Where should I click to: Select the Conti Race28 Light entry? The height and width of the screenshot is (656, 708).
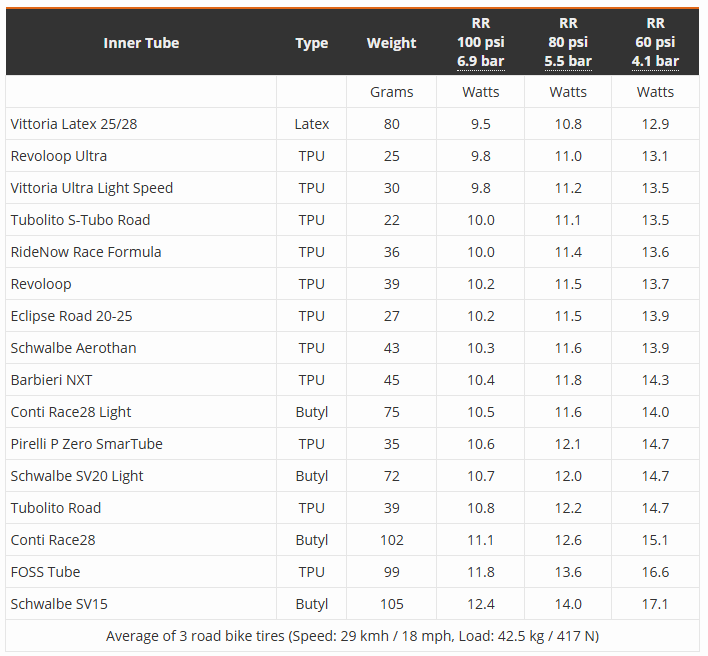pyautogui.click(x=71, y=412)
